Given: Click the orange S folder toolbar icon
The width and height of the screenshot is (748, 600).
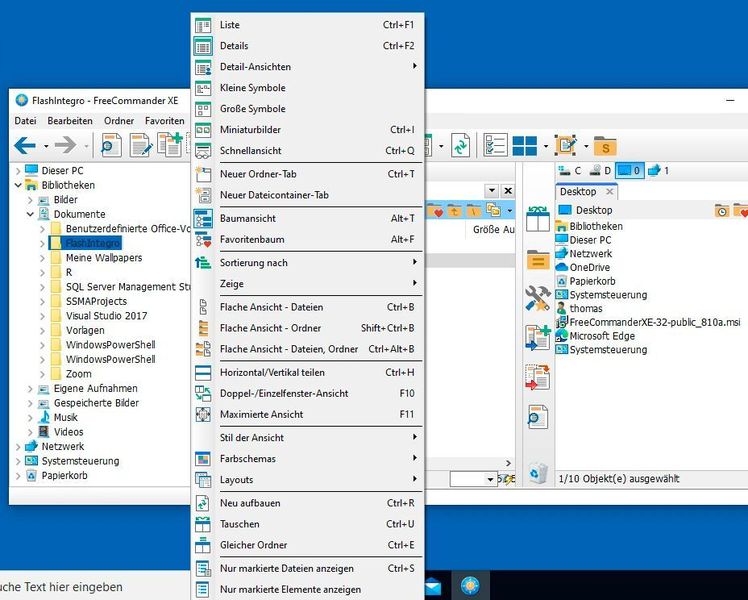Looking at the screenshot, I should (x=605, y=146).
